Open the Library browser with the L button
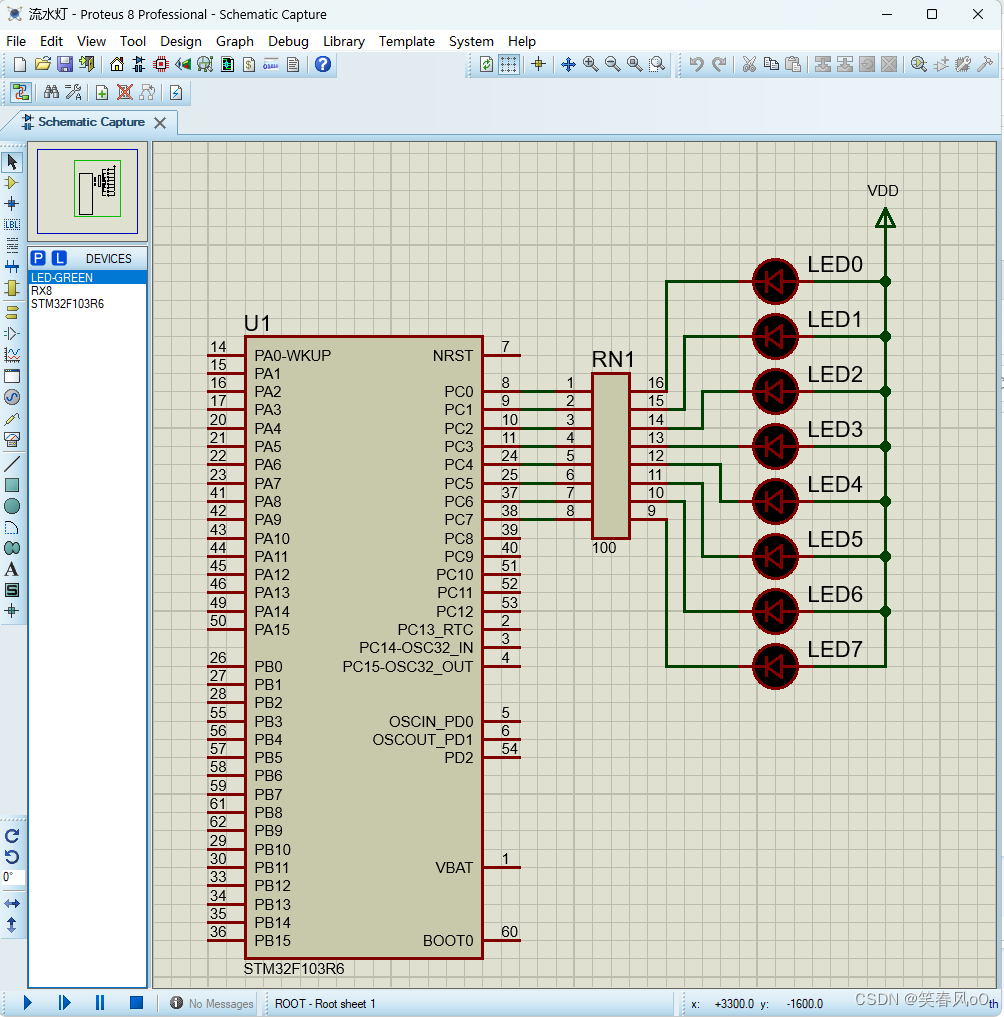Viewport: 1004px width, 1017px height. point(59,258)
